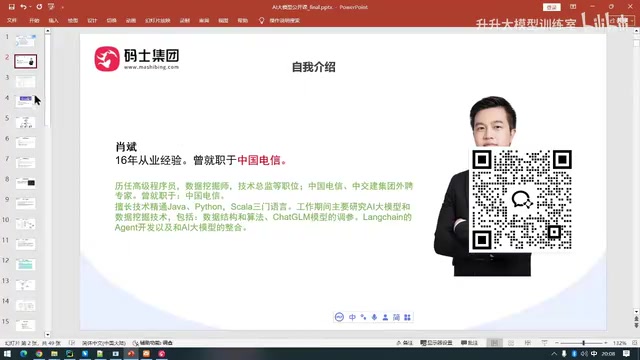Select slide 5 thumbnail

pyautogui.click(x=25, y=122)
